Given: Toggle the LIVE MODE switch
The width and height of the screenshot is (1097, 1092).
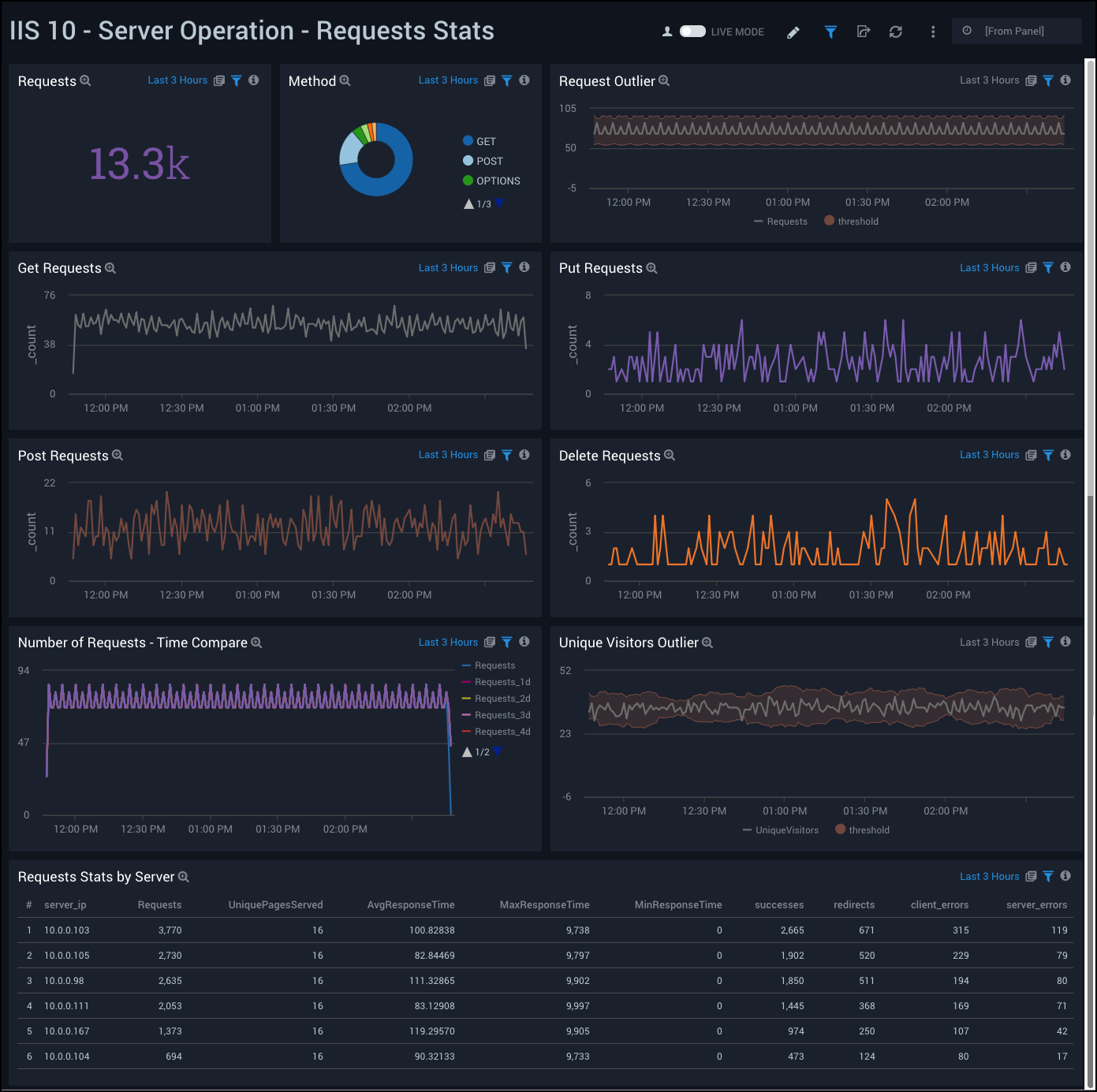Looking at the screenshot, I should [692, 32].
